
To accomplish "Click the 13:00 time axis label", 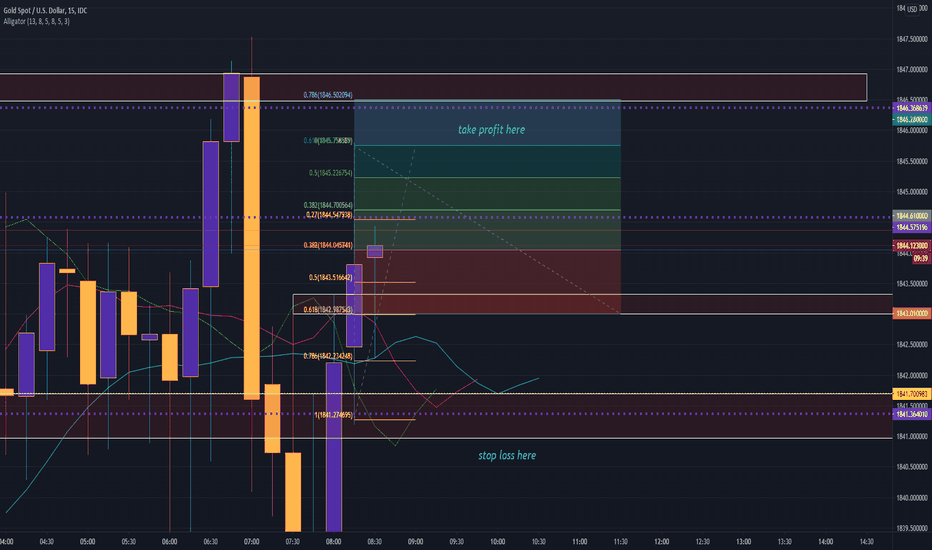I will [x=744, y=542].
